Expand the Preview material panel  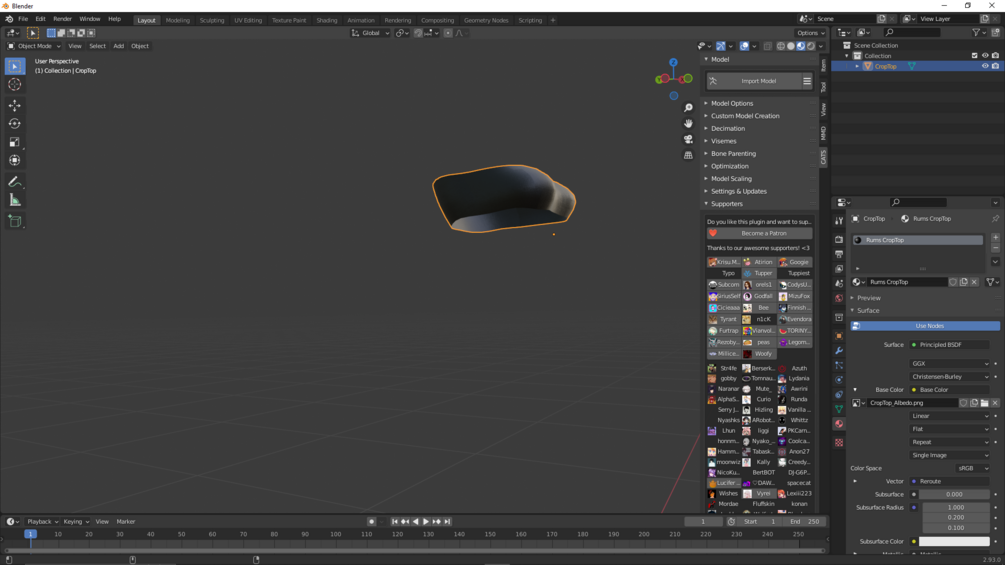[x=868, y=298]
